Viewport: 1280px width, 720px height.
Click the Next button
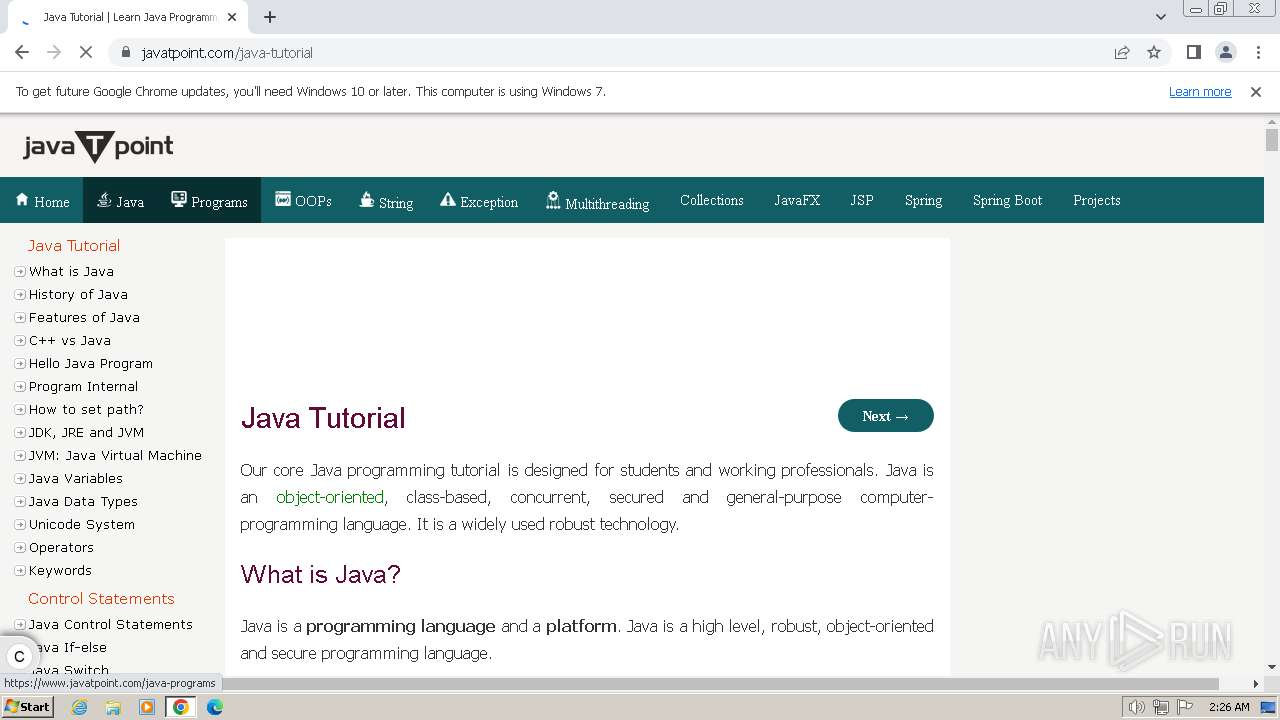coord(886,416)
